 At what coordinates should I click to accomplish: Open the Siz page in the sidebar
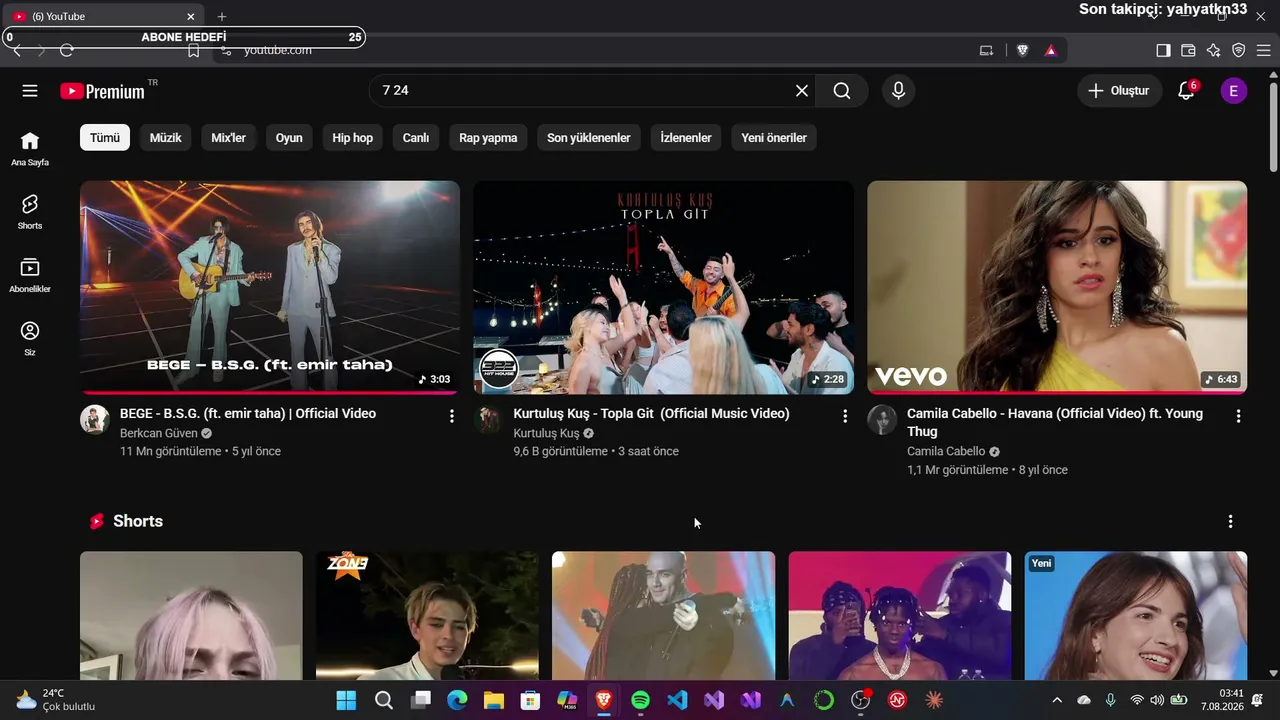30,338
